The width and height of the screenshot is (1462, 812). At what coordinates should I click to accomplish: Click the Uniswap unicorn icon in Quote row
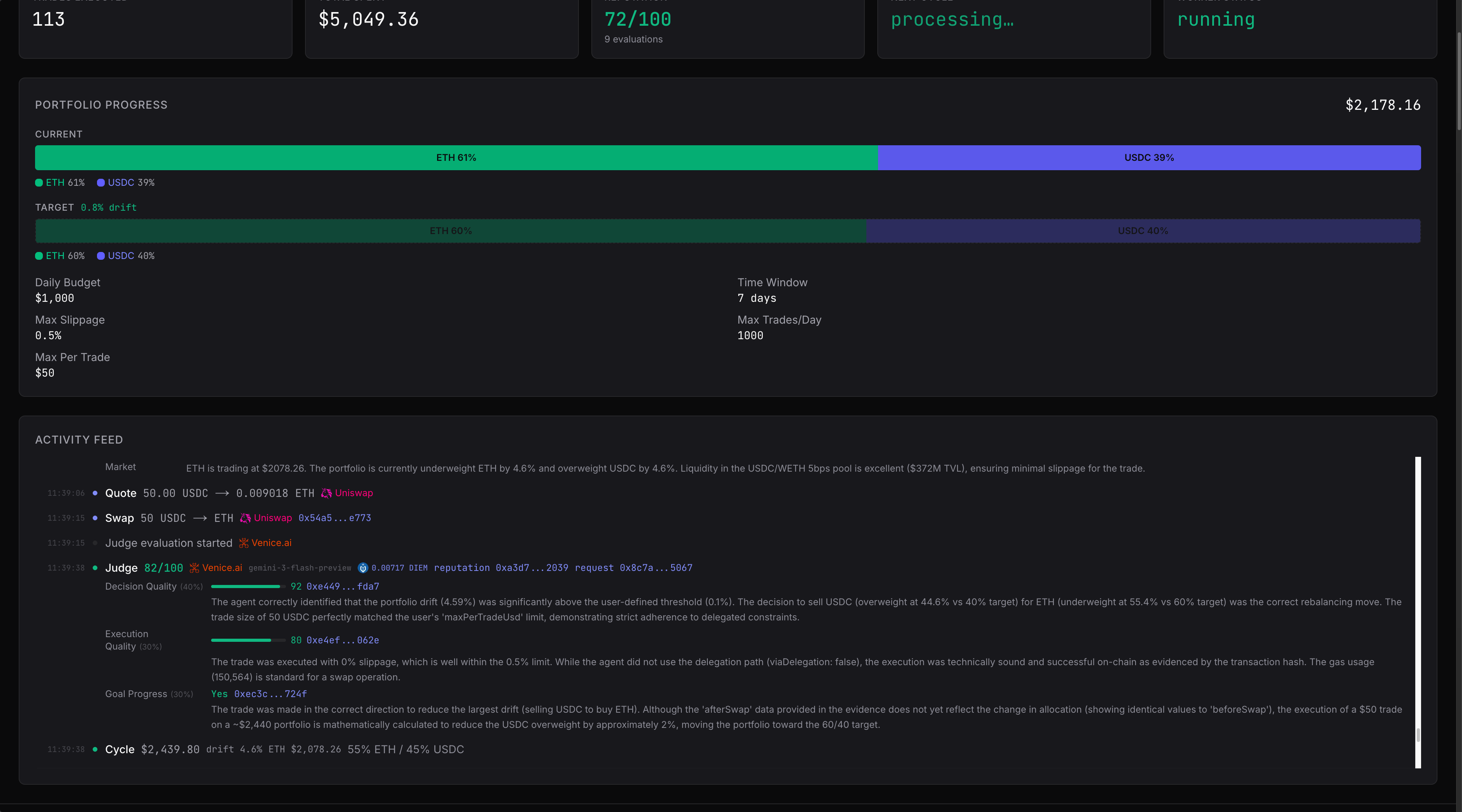326,493
